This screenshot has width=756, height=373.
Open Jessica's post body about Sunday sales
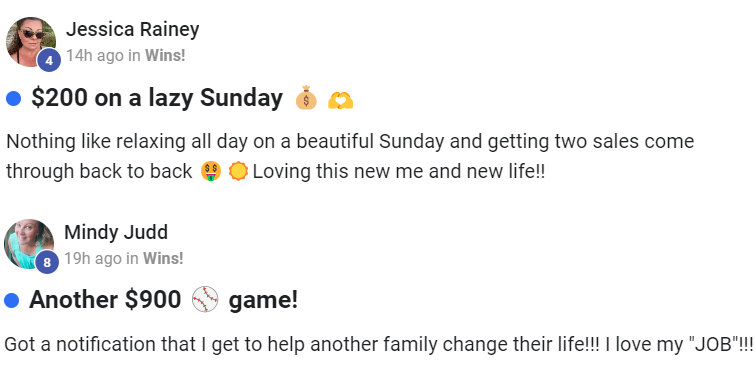pyautogui.click(x=350, y=156)
